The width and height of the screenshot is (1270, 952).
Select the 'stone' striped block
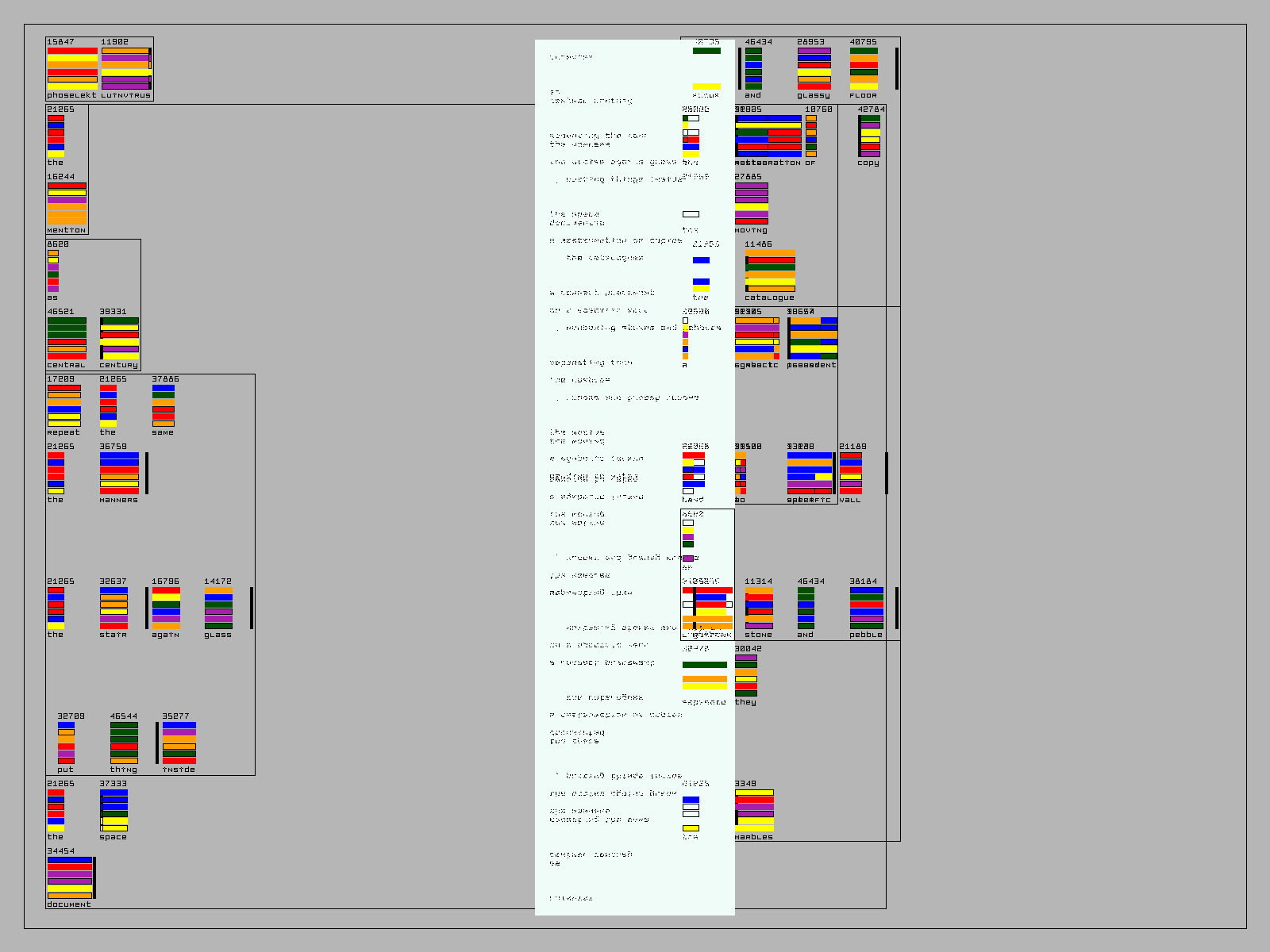tap(759, 608)
